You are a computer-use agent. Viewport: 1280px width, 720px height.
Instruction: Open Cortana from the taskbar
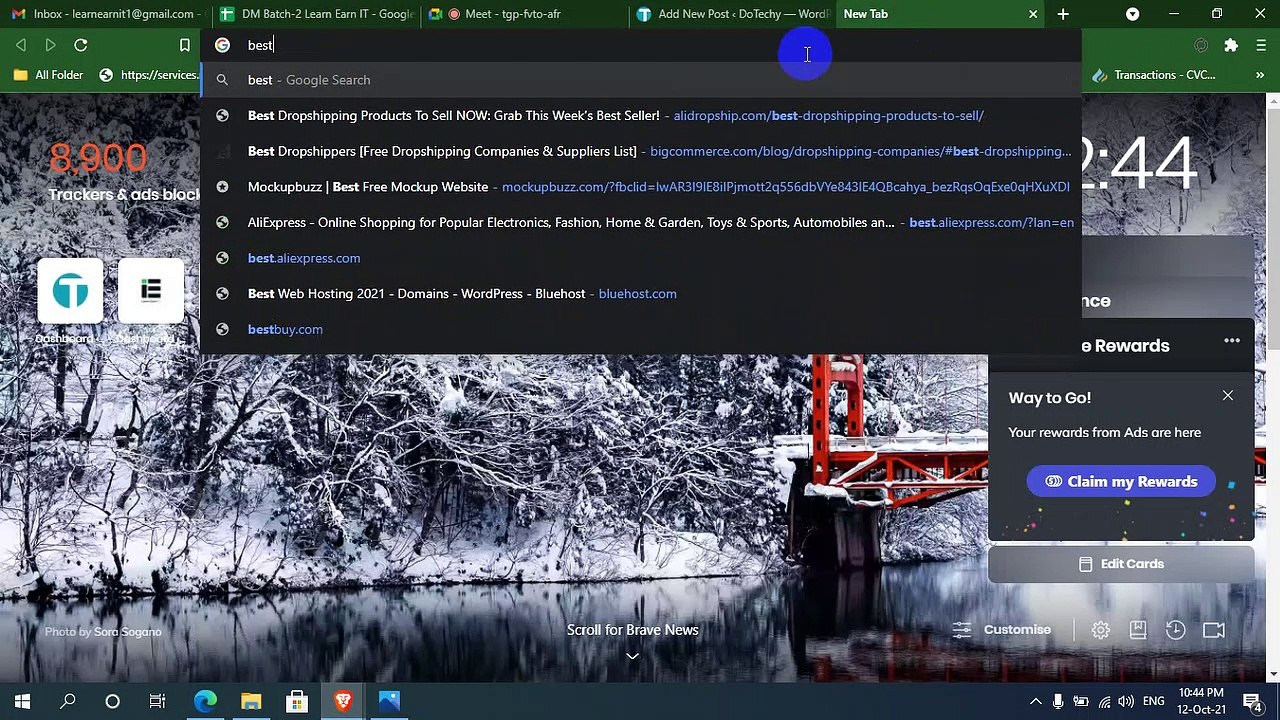click(112, 701)
